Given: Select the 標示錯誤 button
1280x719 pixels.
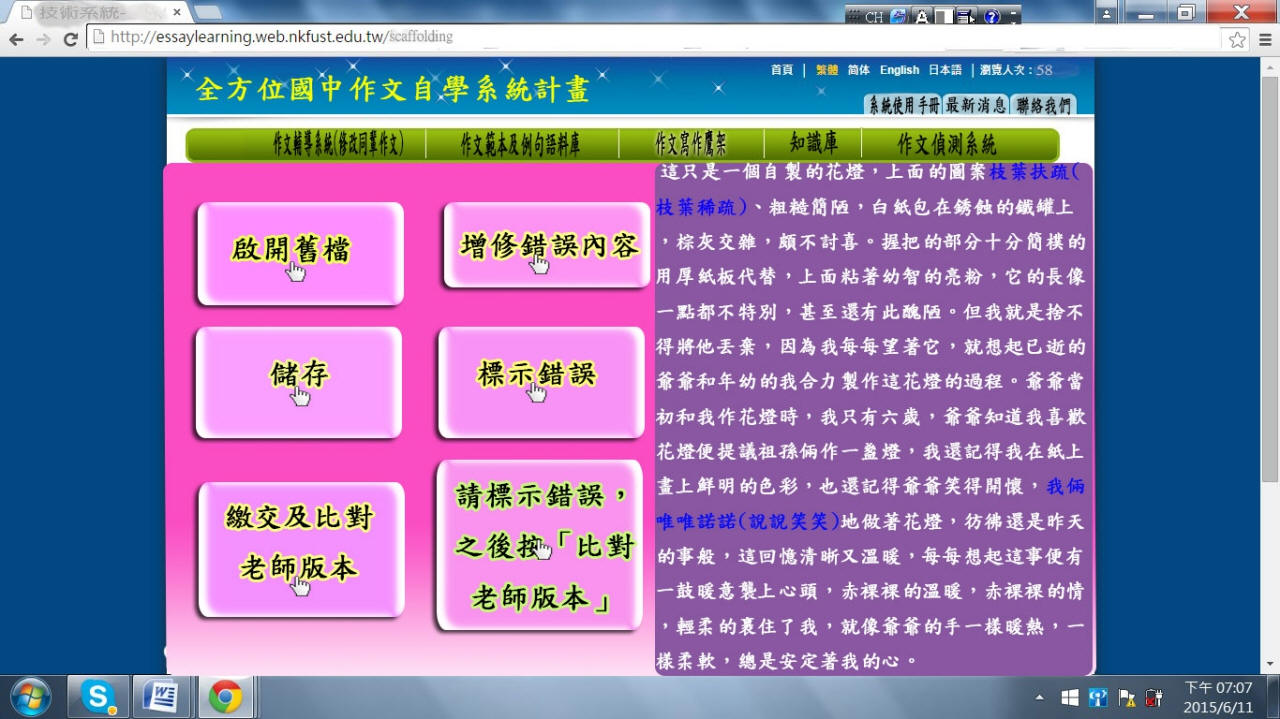Looking at the screenshot, I should [541, 381].
